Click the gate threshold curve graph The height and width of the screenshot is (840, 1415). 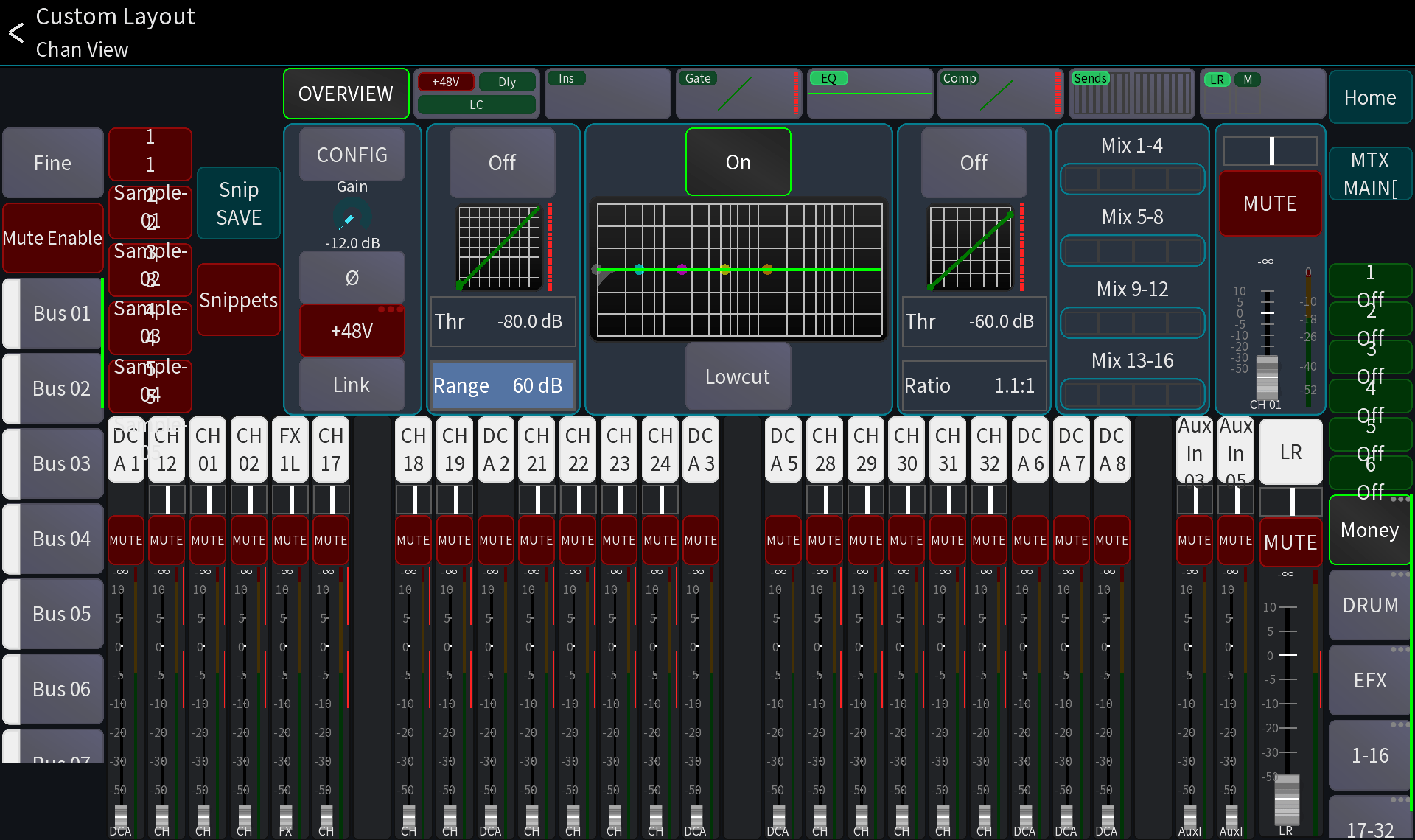[499, 248]
